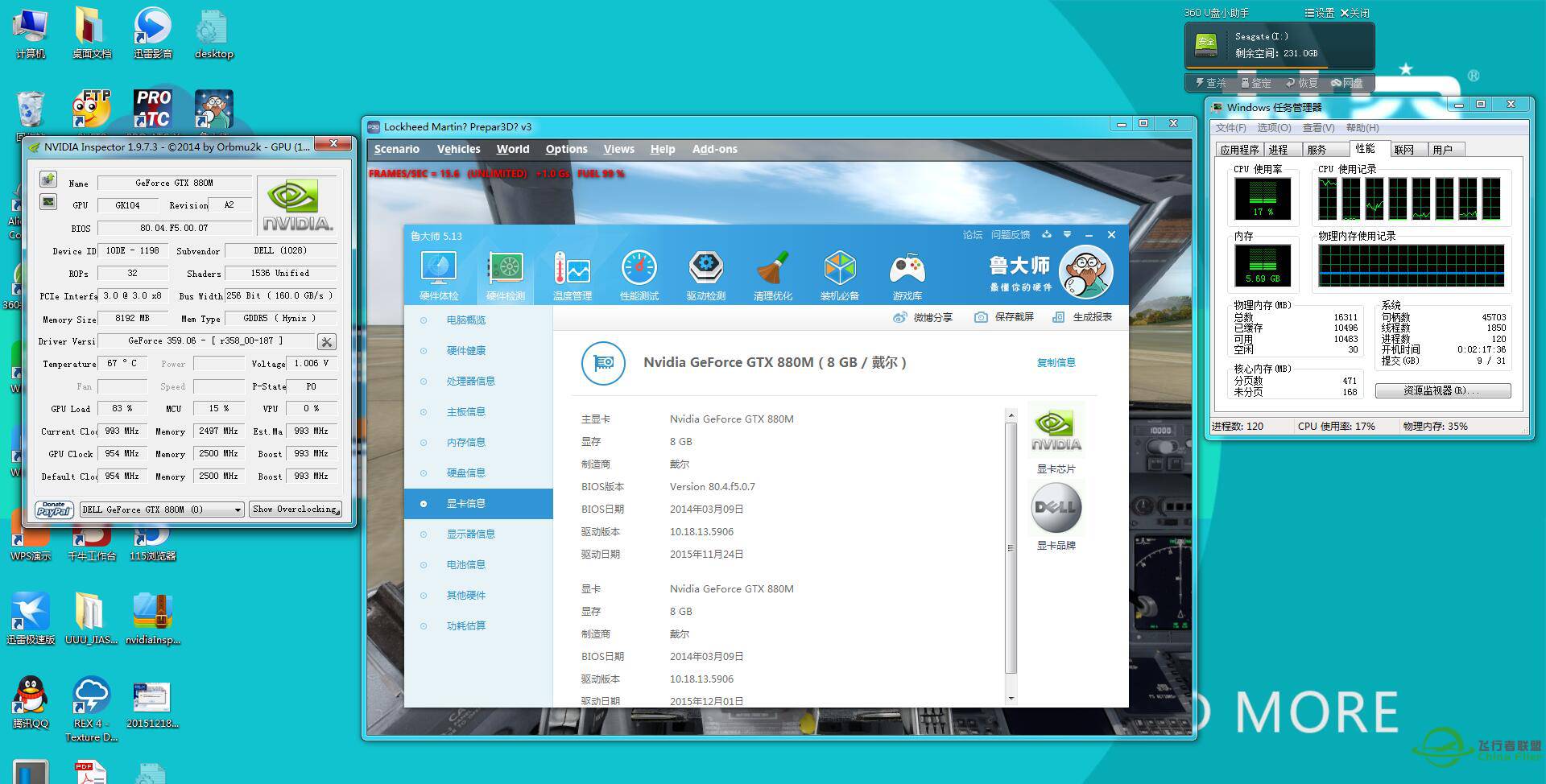Click the 性能测试 performance test icon
1546x784 pixels.
coord(639,274)
